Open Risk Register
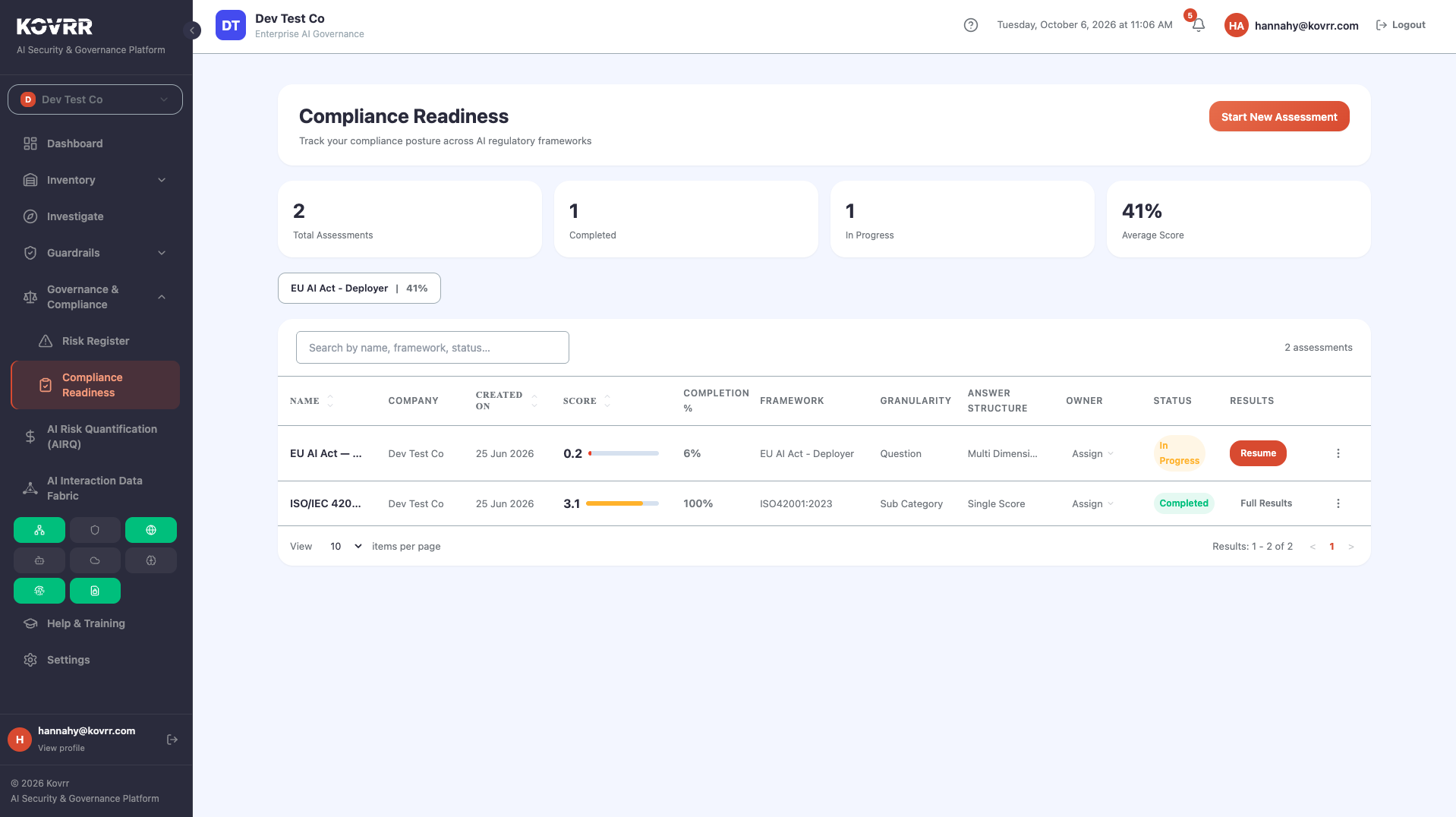The height and width of the screenshot is (817, 1456). [95, 341]
